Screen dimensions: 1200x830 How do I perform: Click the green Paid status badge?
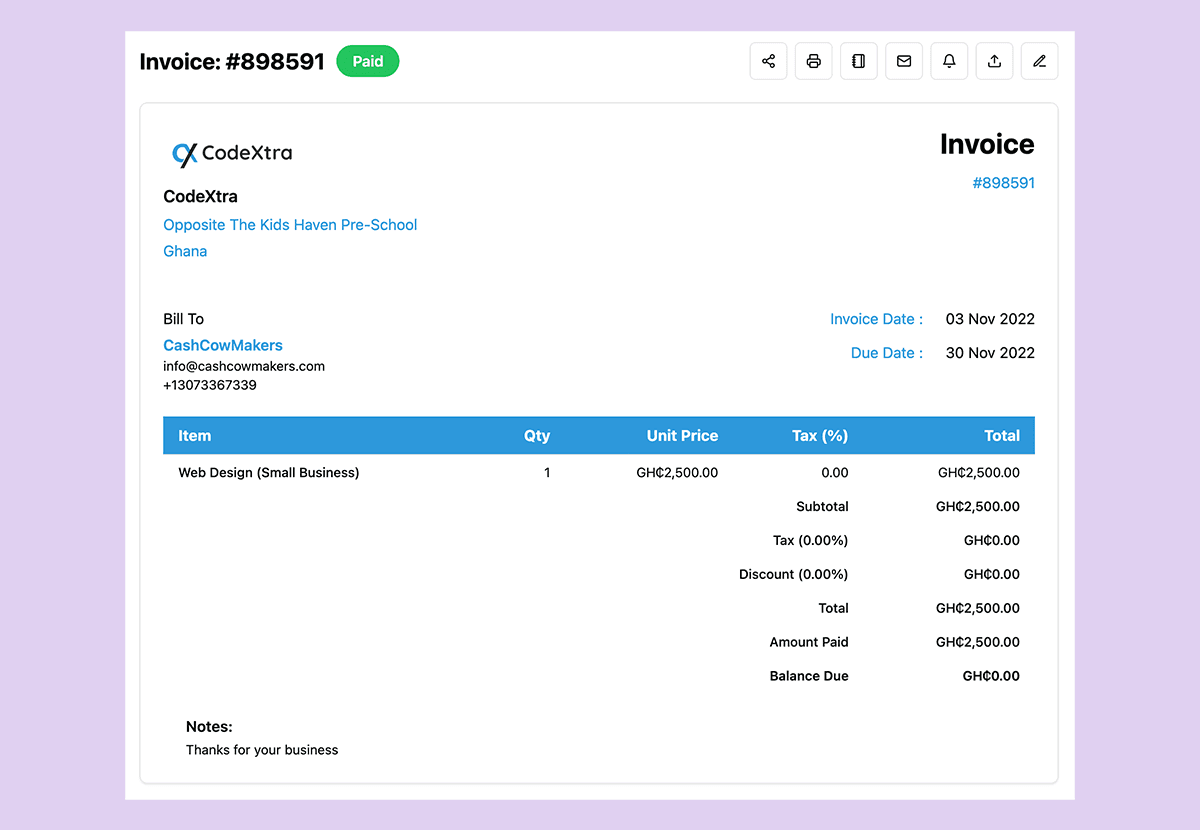367,61
